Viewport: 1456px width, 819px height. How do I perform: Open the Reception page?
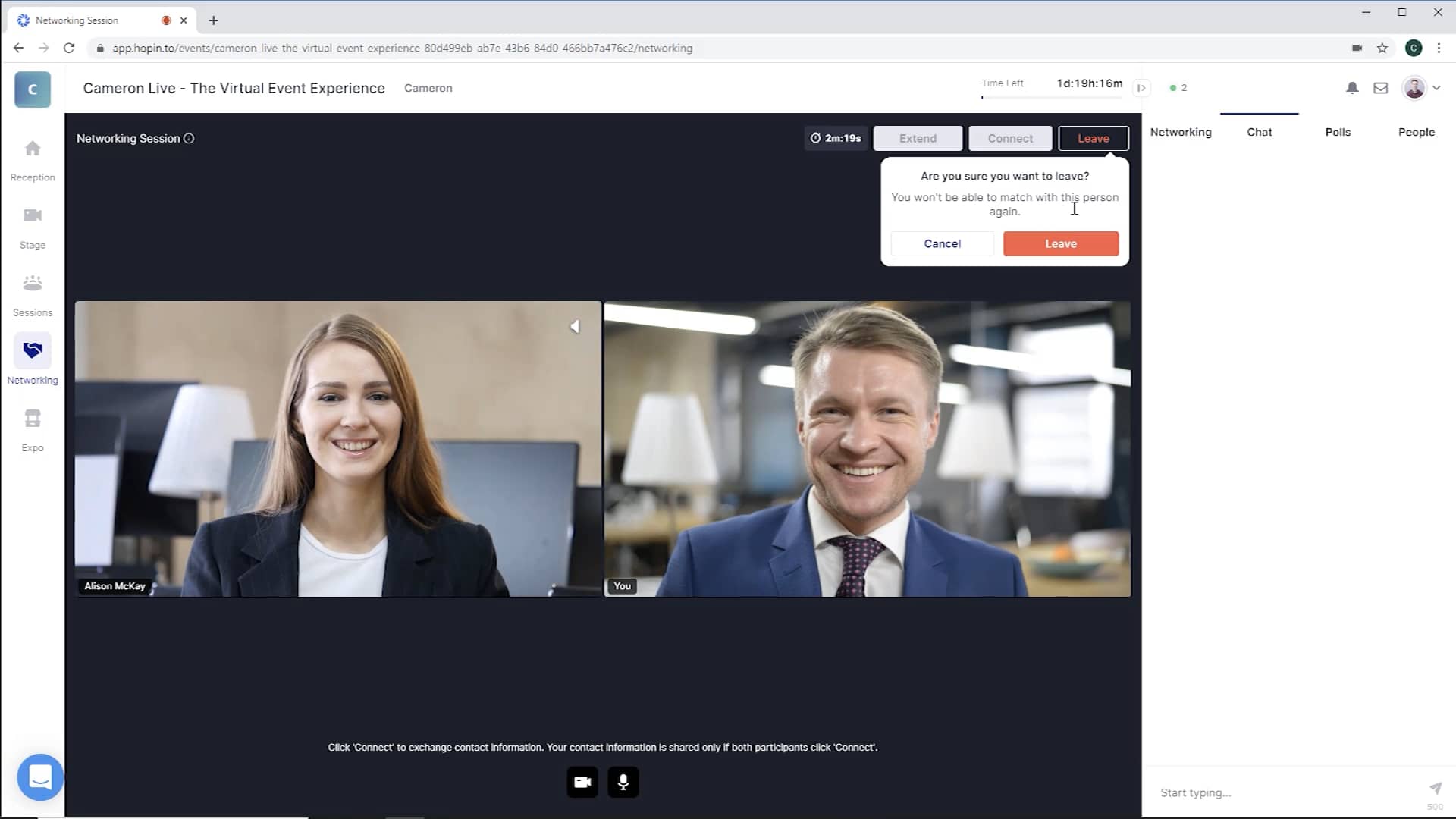click(32, 159)
